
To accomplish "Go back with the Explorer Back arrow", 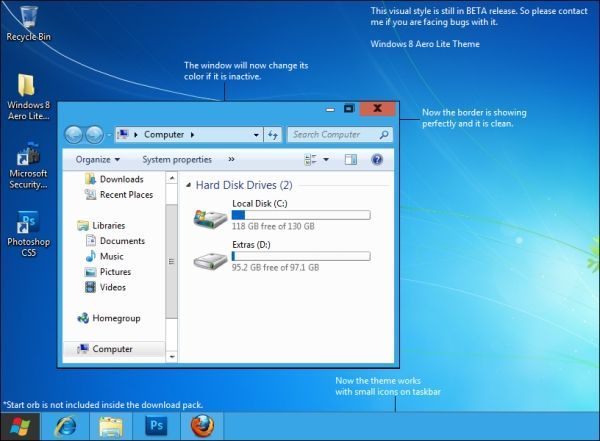I will click(73, 135).
